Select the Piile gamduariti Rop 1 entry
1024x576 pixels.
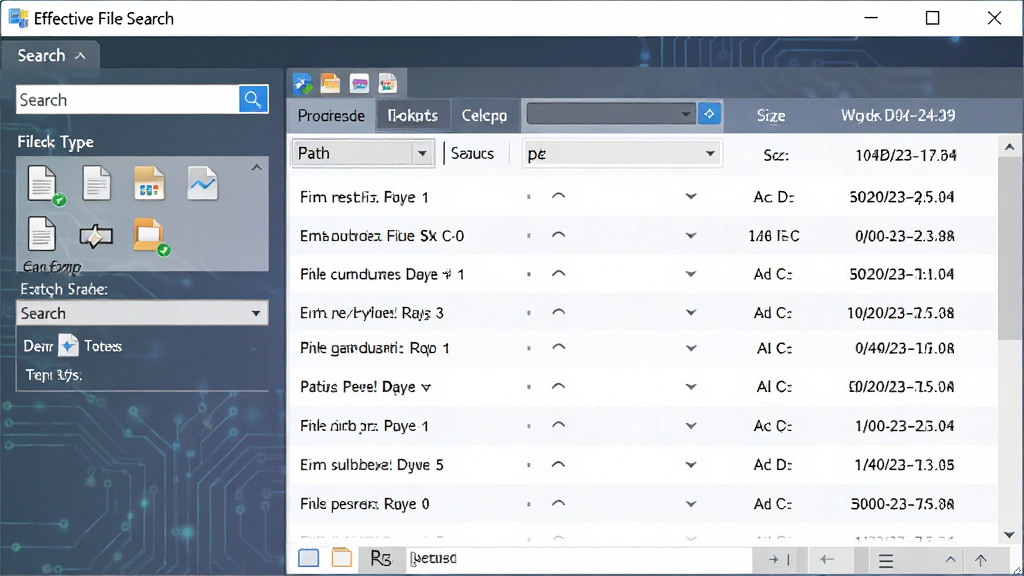[374, 348]
